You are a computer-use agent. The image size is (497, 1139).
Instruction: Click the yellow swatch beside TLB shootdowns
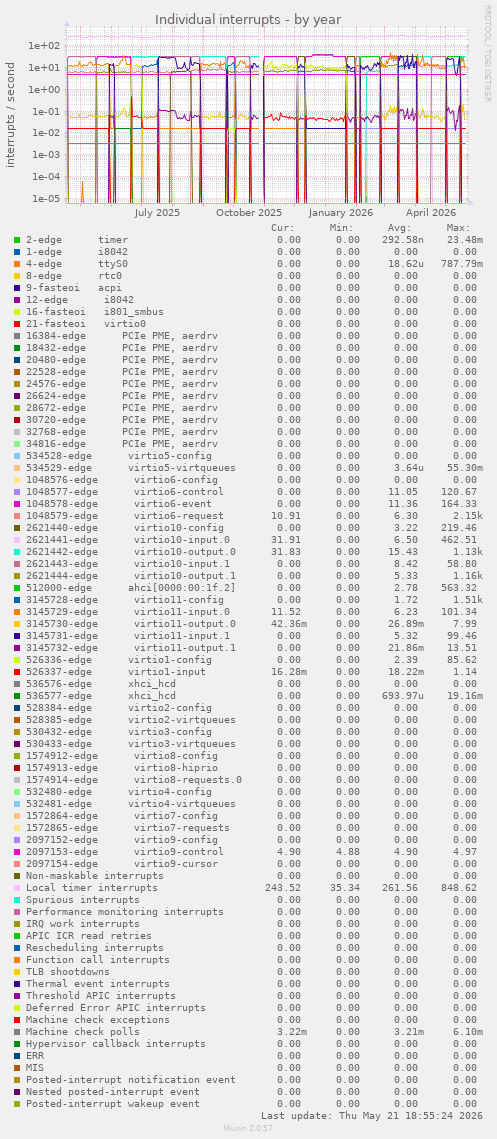click(x=17, y=971)
